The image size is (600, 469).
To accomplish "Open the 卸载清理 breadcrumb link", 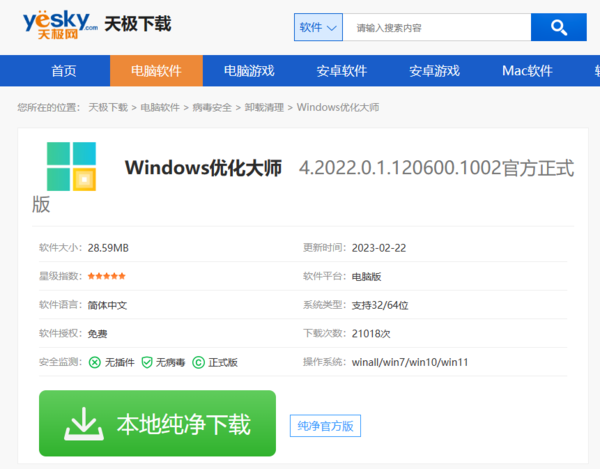I will coord(265,107).
